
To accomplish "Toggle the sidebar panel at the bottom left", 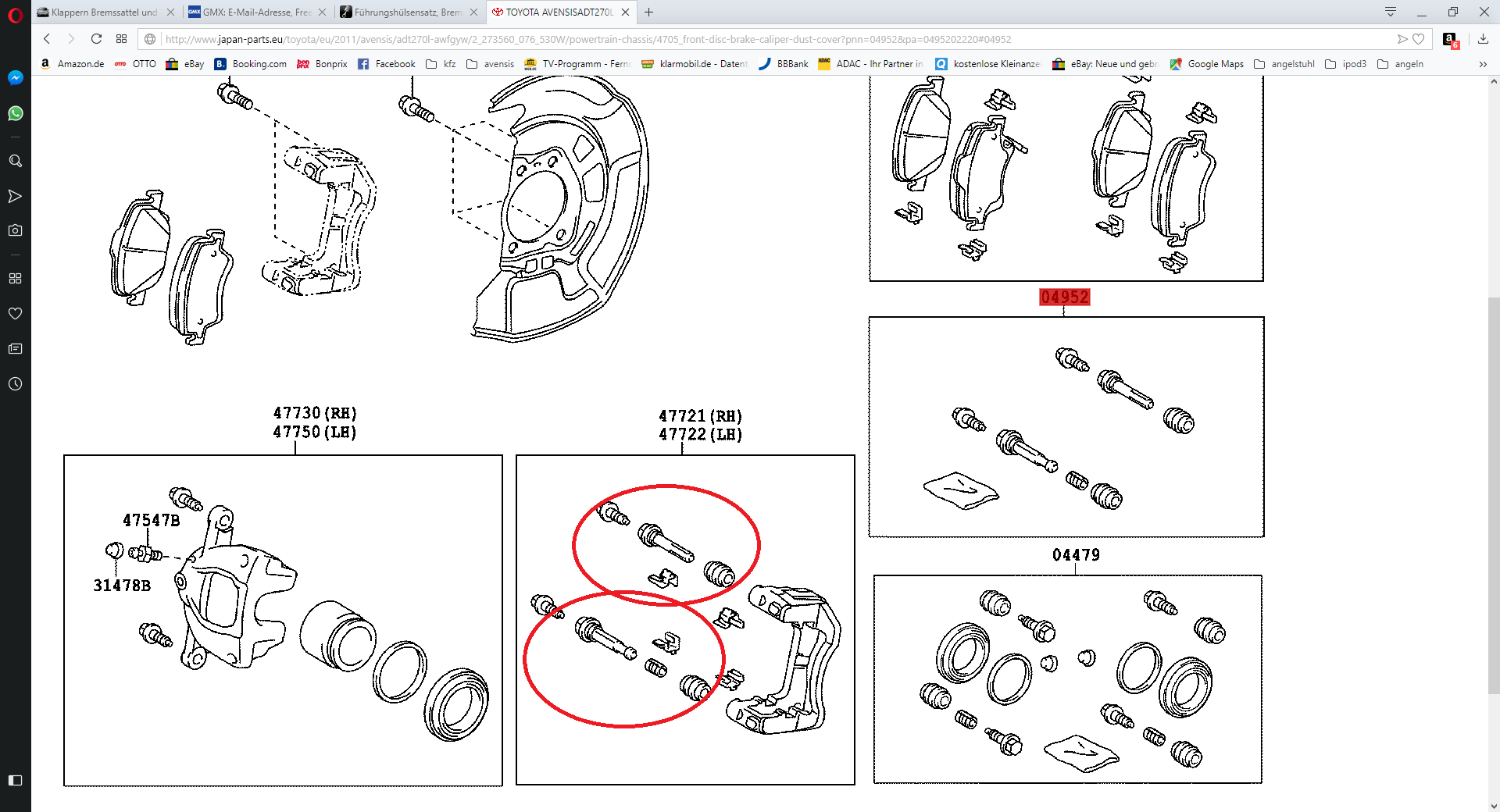I will 15,780.
